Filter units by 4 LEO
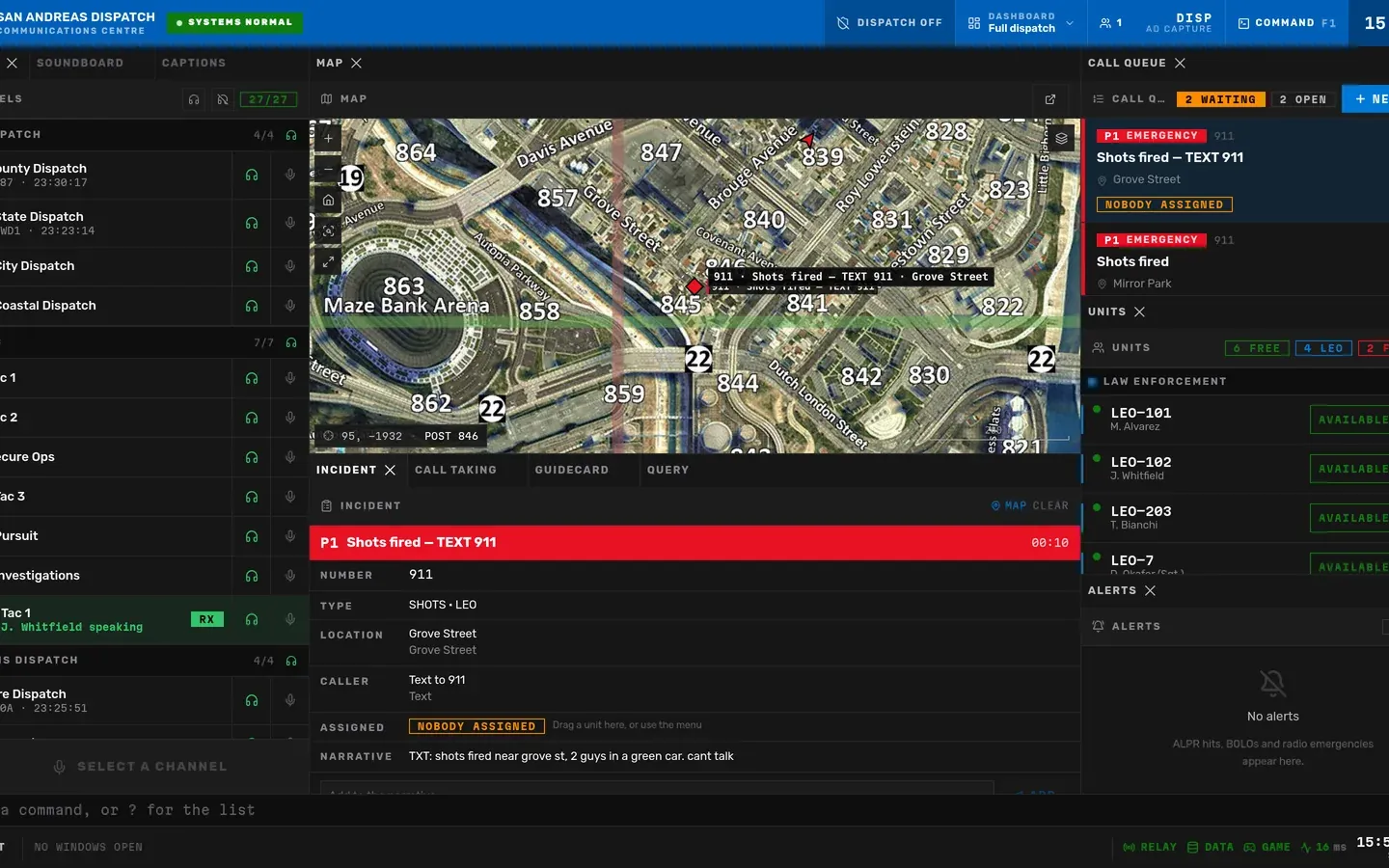1389x868 pixels. 1323,348
